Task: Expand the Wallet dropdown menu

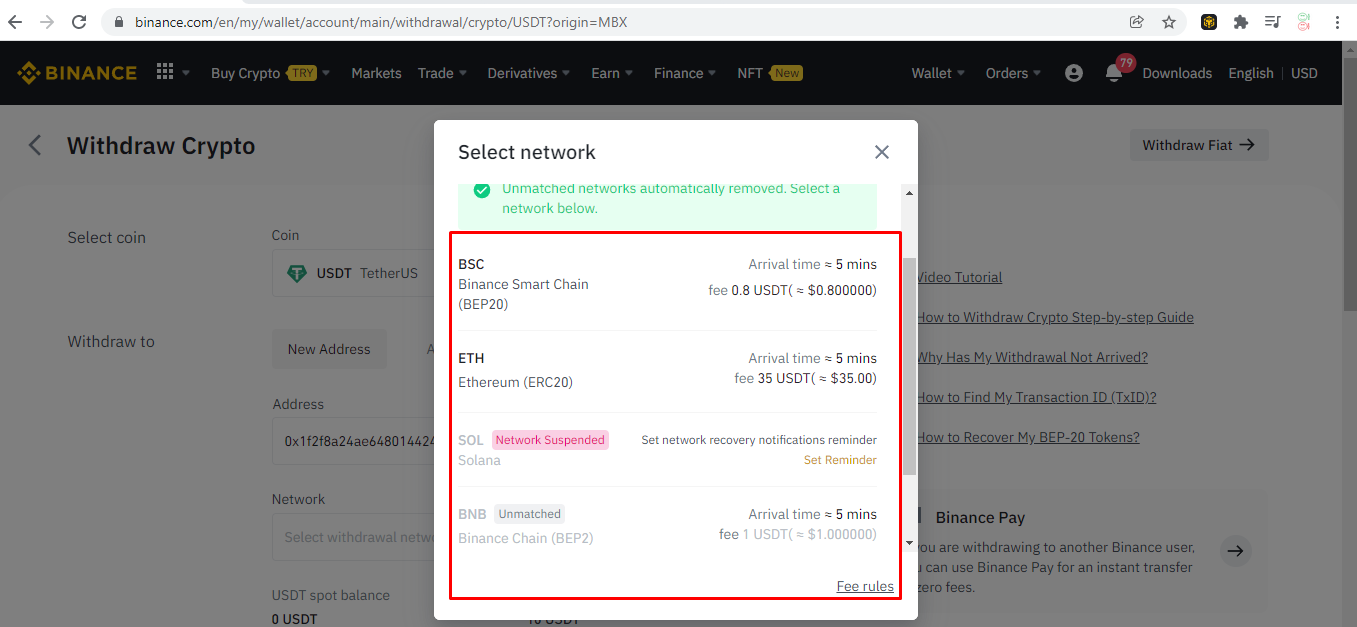Action: (x=938, y=73)
